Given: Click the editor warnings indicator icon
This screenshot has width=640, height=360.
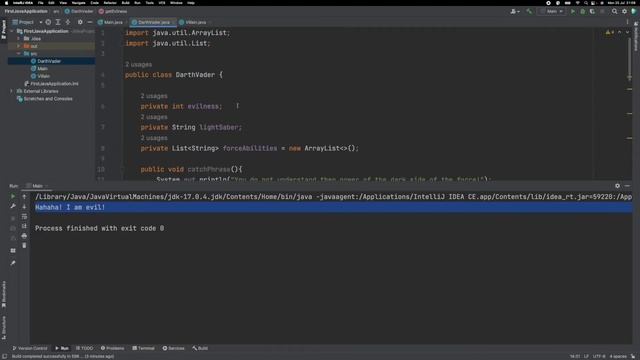Looking at the screenshot, I should (609, 32).
